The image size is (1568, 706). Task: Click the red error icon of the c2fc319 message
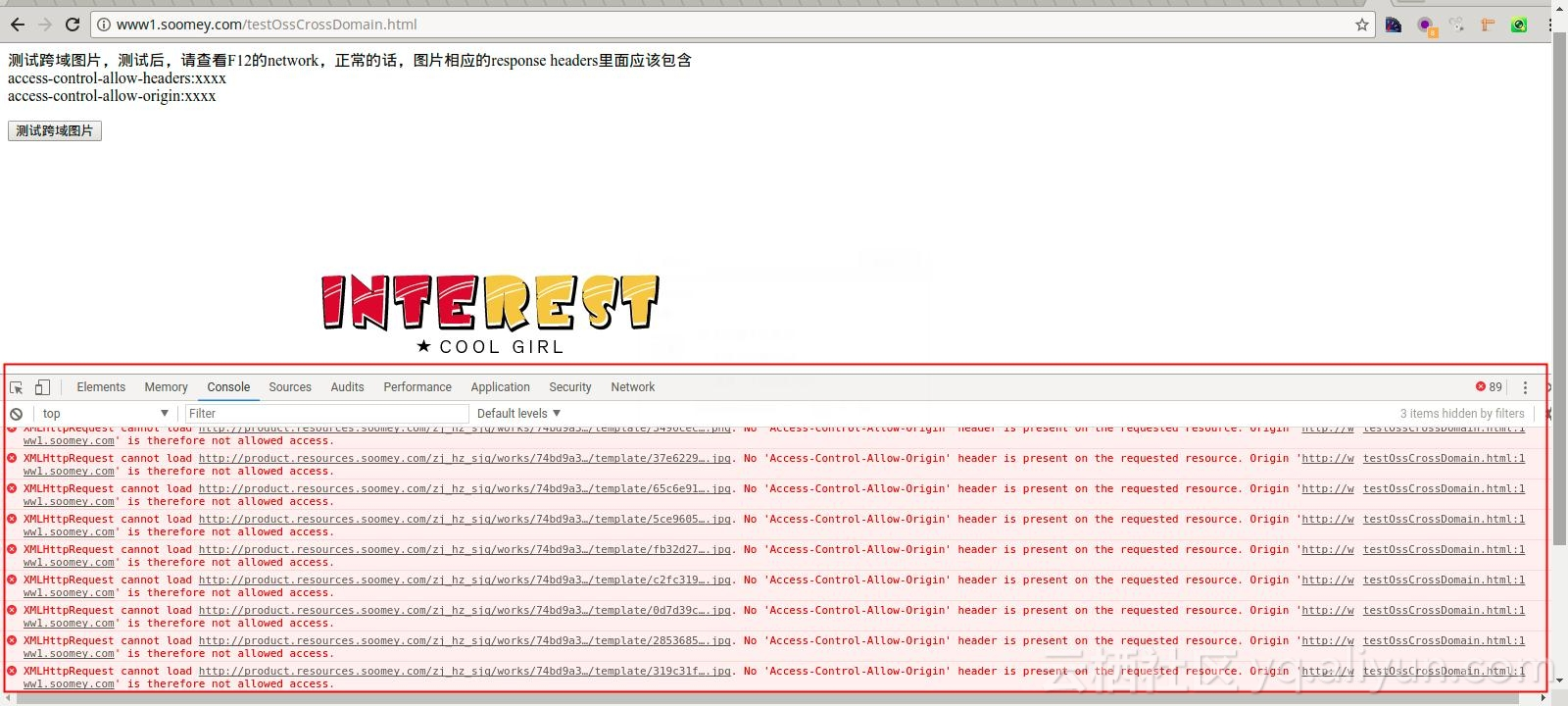click(x=13, y=580)
